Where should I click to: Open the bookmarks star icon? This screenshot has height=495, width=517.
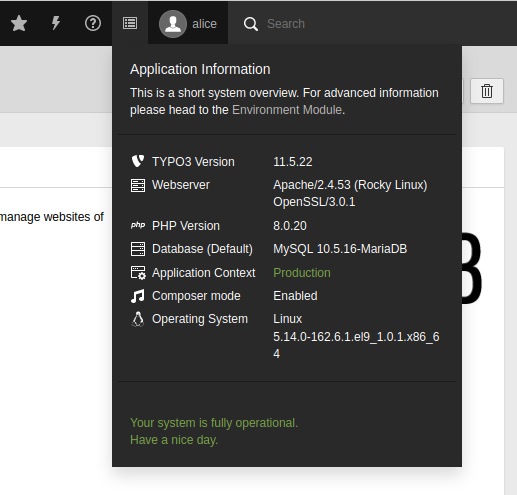pos(19,23)
